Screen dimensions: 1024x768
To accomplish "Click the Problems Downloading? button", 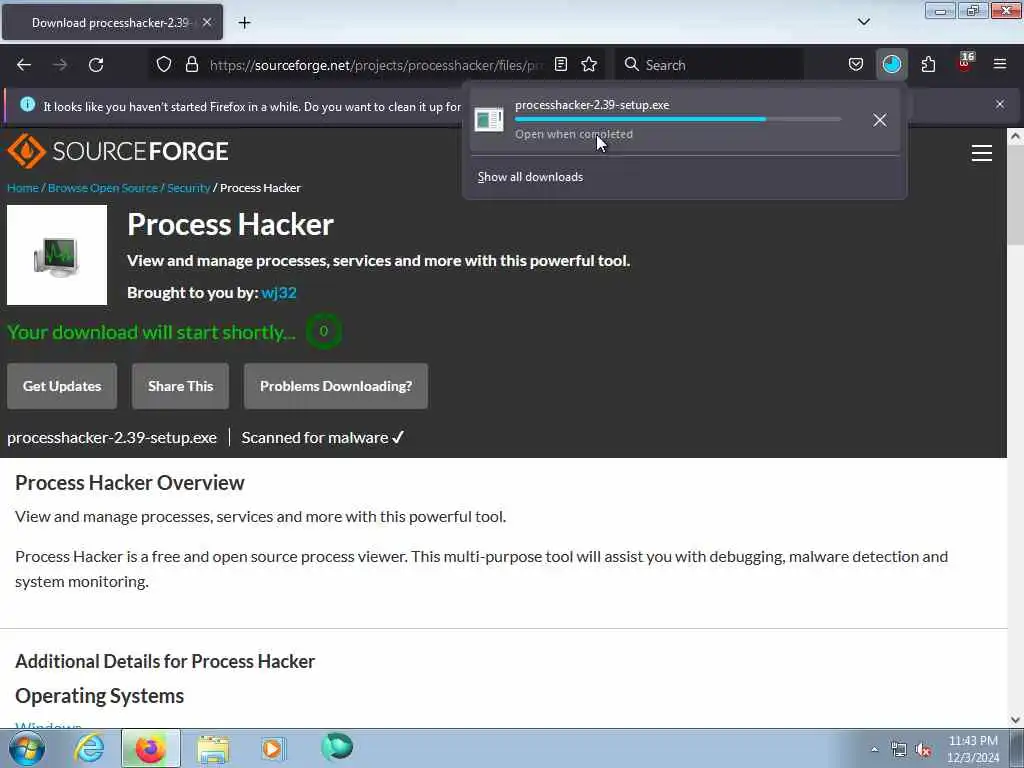I will coord(336,386).
